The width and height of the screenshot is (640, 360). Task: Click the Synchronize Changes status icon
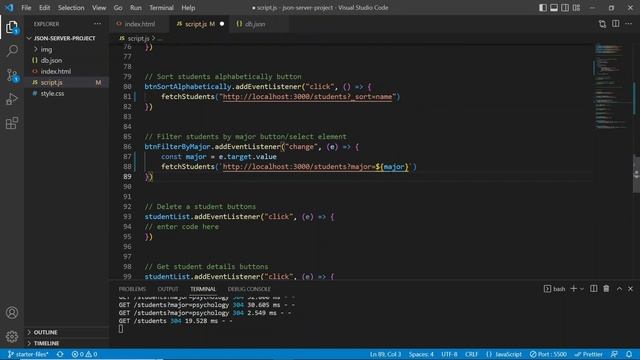60,354
